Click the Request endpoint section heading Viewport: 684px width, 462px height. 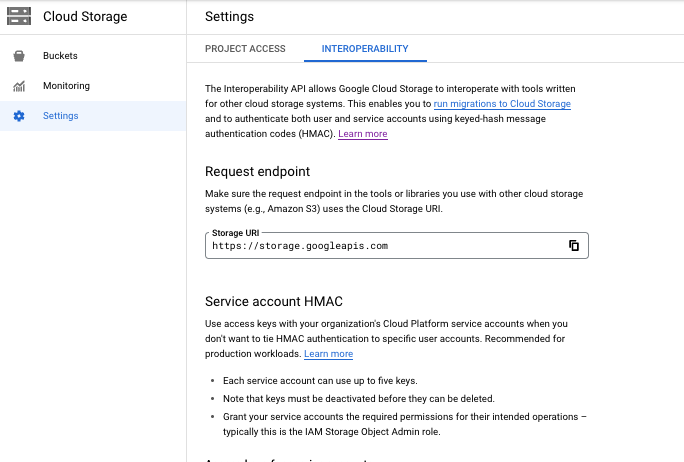pyautogui.click(x=257, y=171)
